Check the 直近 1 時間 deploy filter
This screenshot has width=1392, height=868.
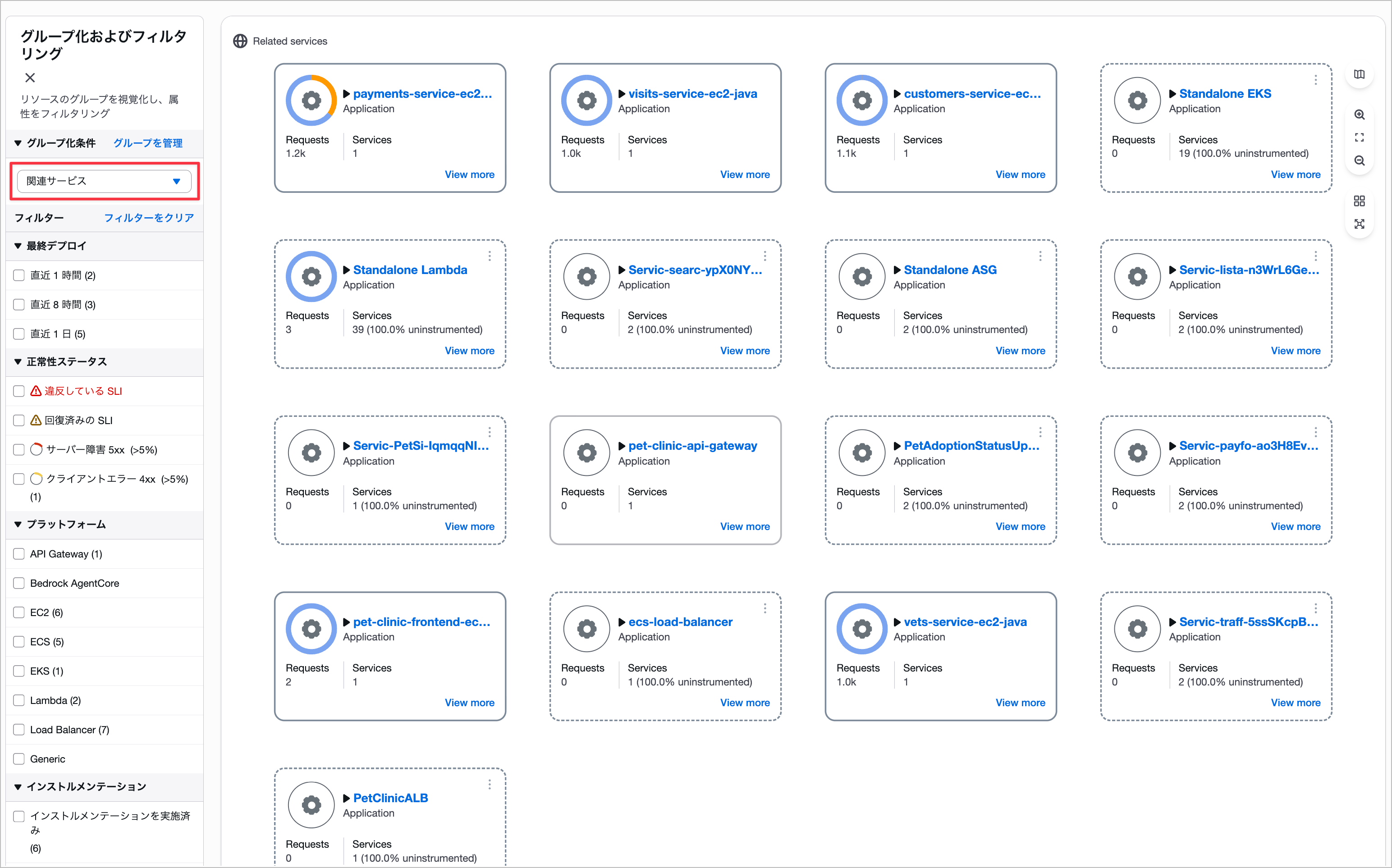pyautogui.click(x=19, y=275)
